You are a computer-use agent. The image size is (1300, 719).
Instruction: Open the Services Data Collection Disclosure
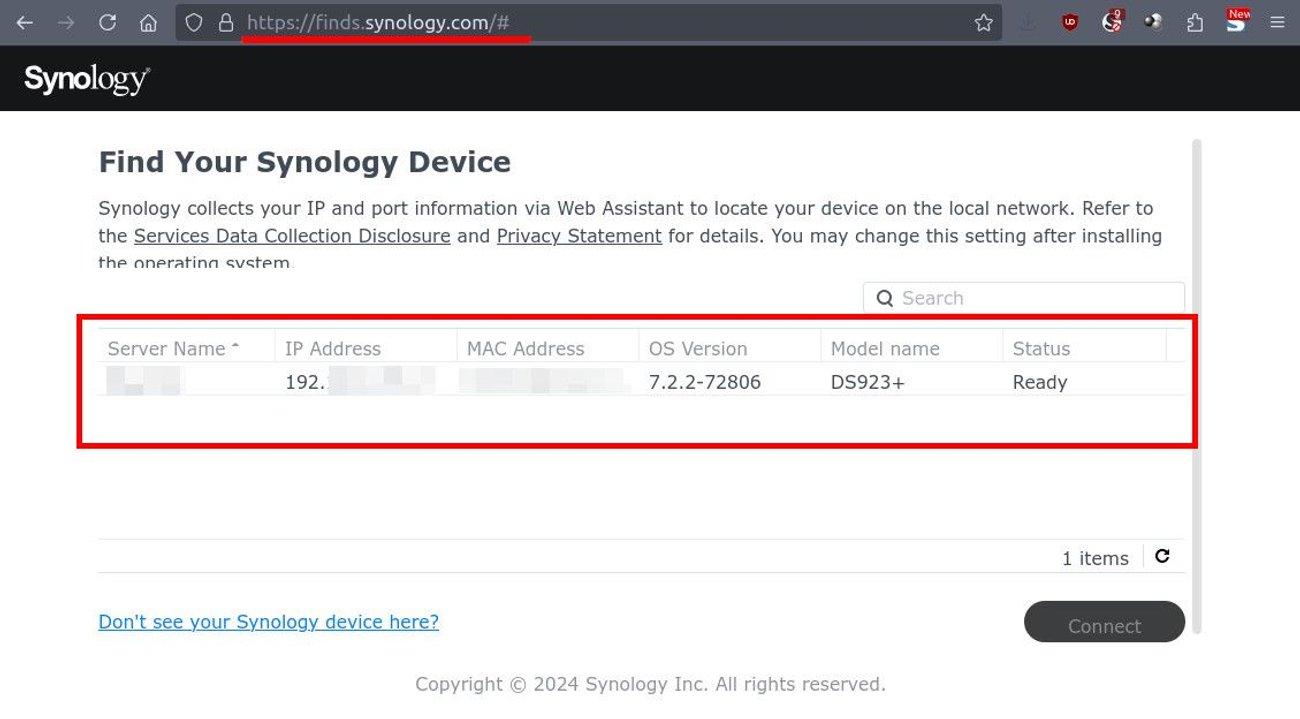(292, 236)
